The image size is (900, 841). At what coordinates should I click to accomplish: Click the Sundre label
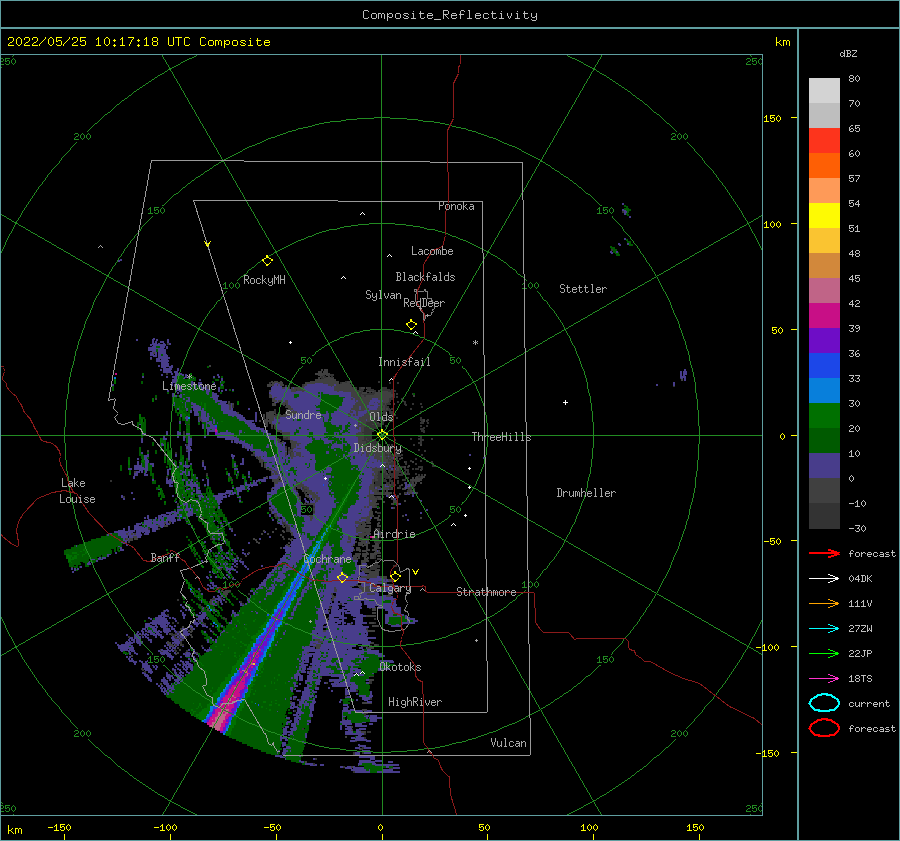(303, 414)
